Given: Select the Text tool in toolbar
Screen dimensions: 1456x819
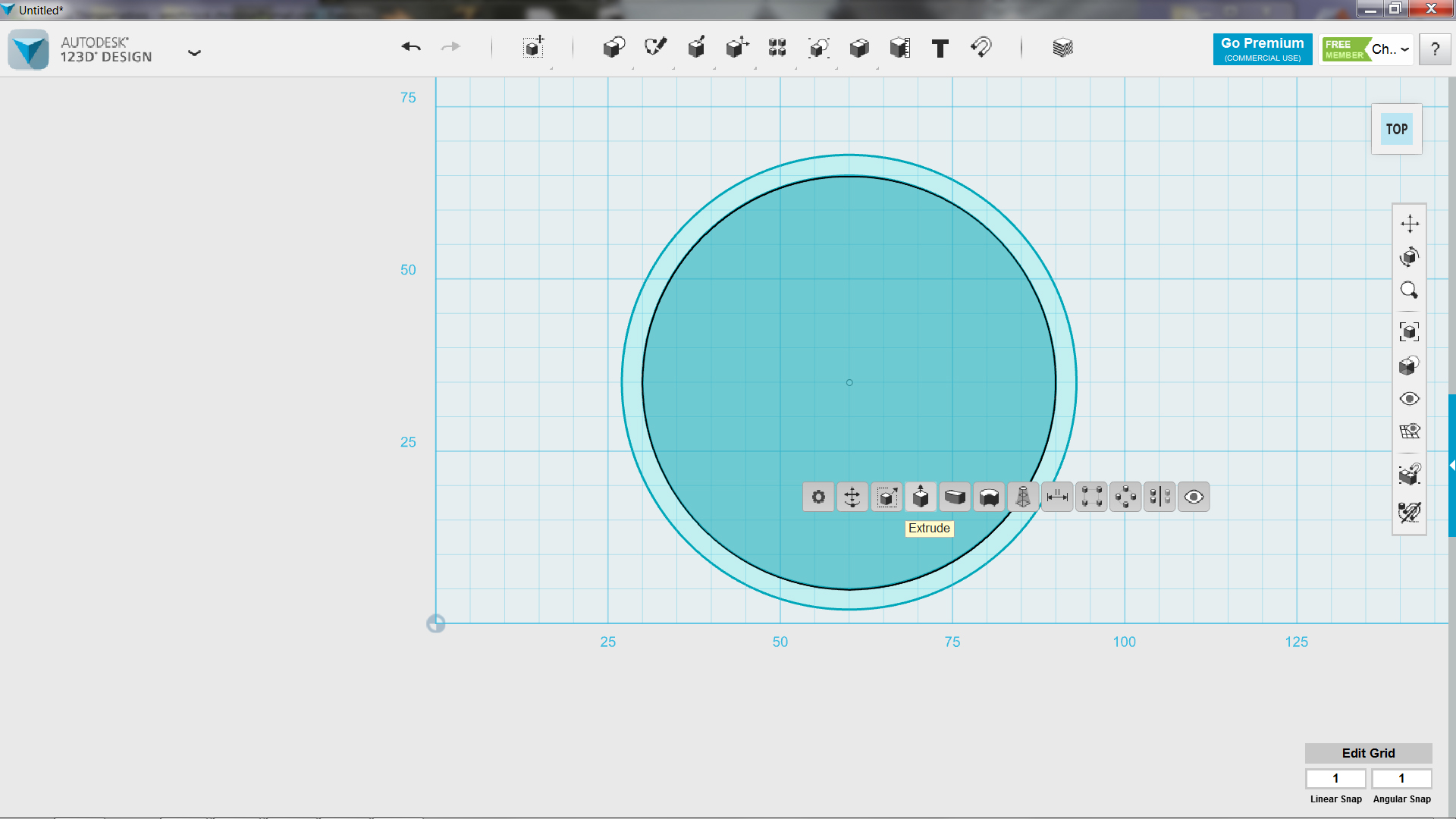Looking at the screenshot, I should [940, 47].
